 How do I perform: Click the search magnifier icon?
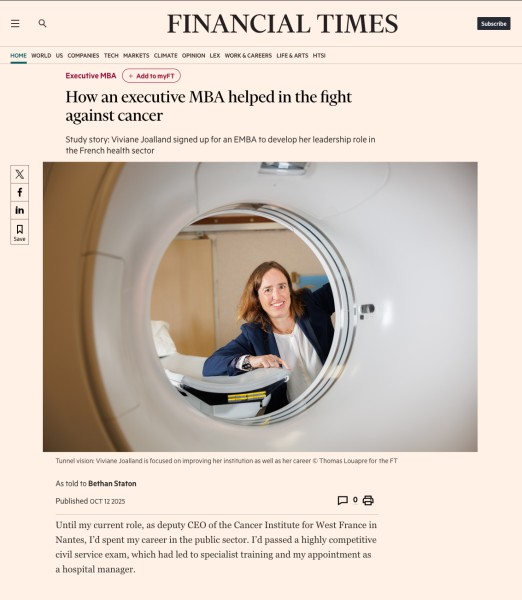42,23
